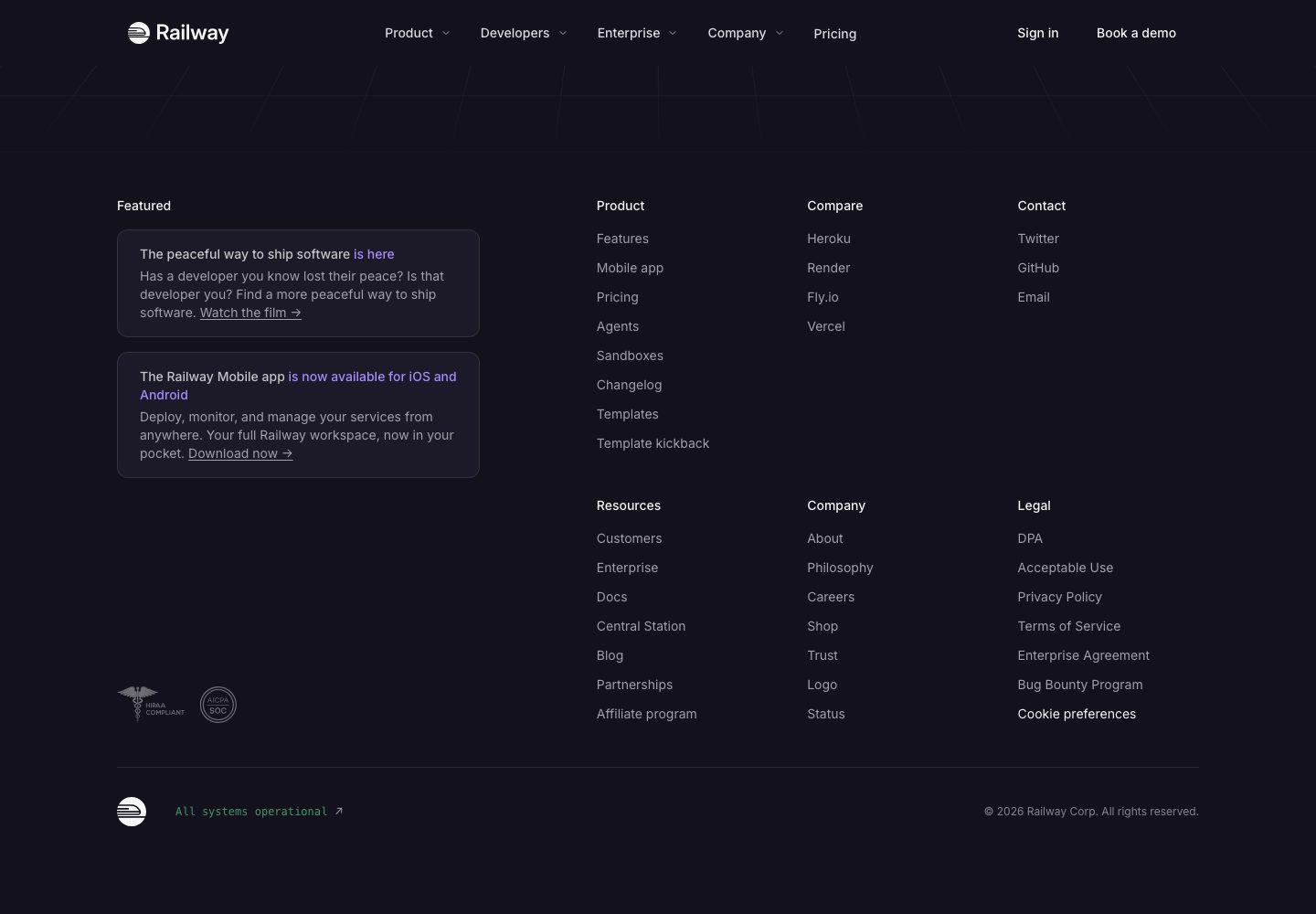Open the Templates footer link
This screenshot has width=1316, height=914.
[x=628, y=414]
